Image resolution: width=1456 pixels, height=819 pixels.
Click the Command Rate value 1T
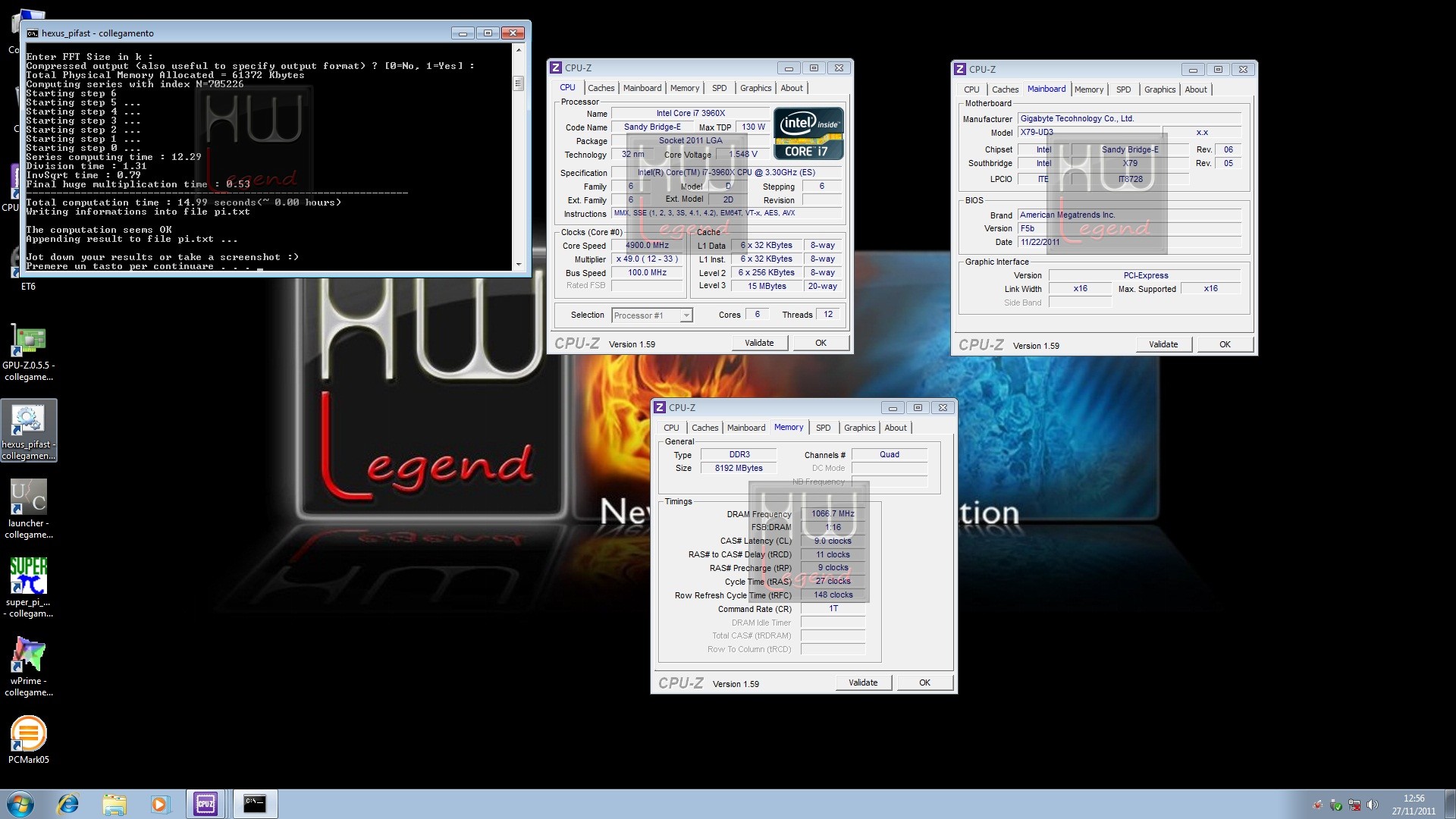833,609
